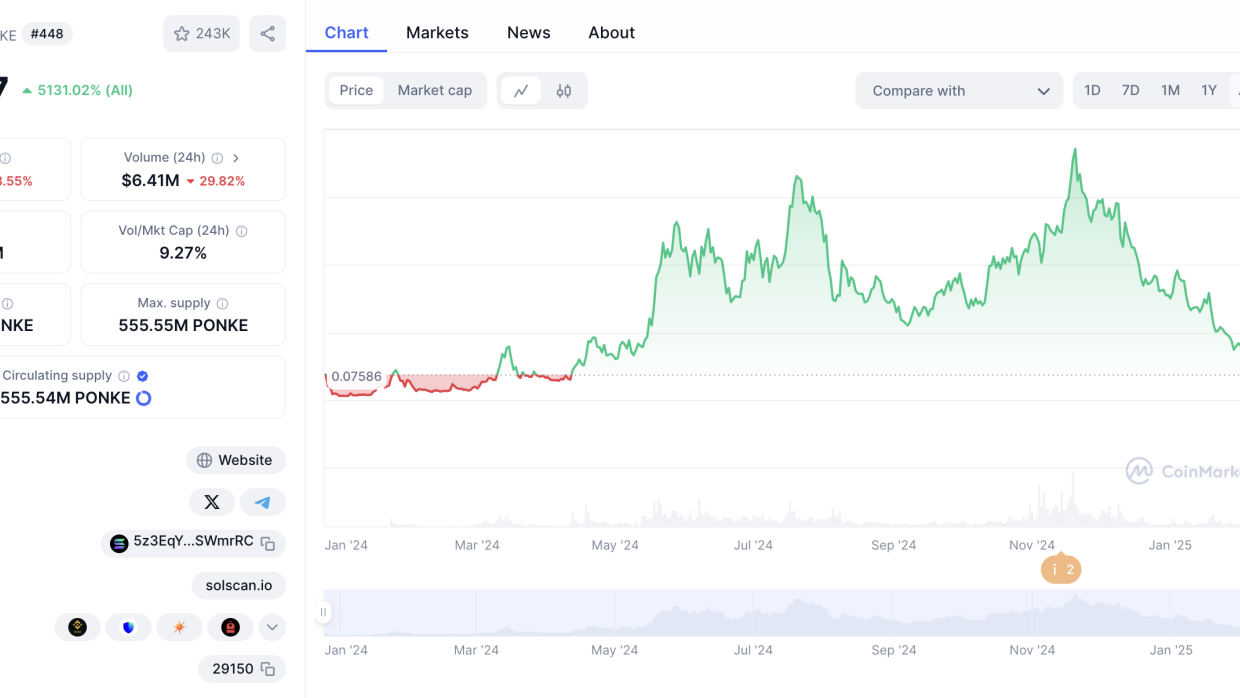Image resolution: width=1240 pixels, height=698 pixels.
Task: Click the 555.55M PONKE max supply value
Action: [183, 325]
